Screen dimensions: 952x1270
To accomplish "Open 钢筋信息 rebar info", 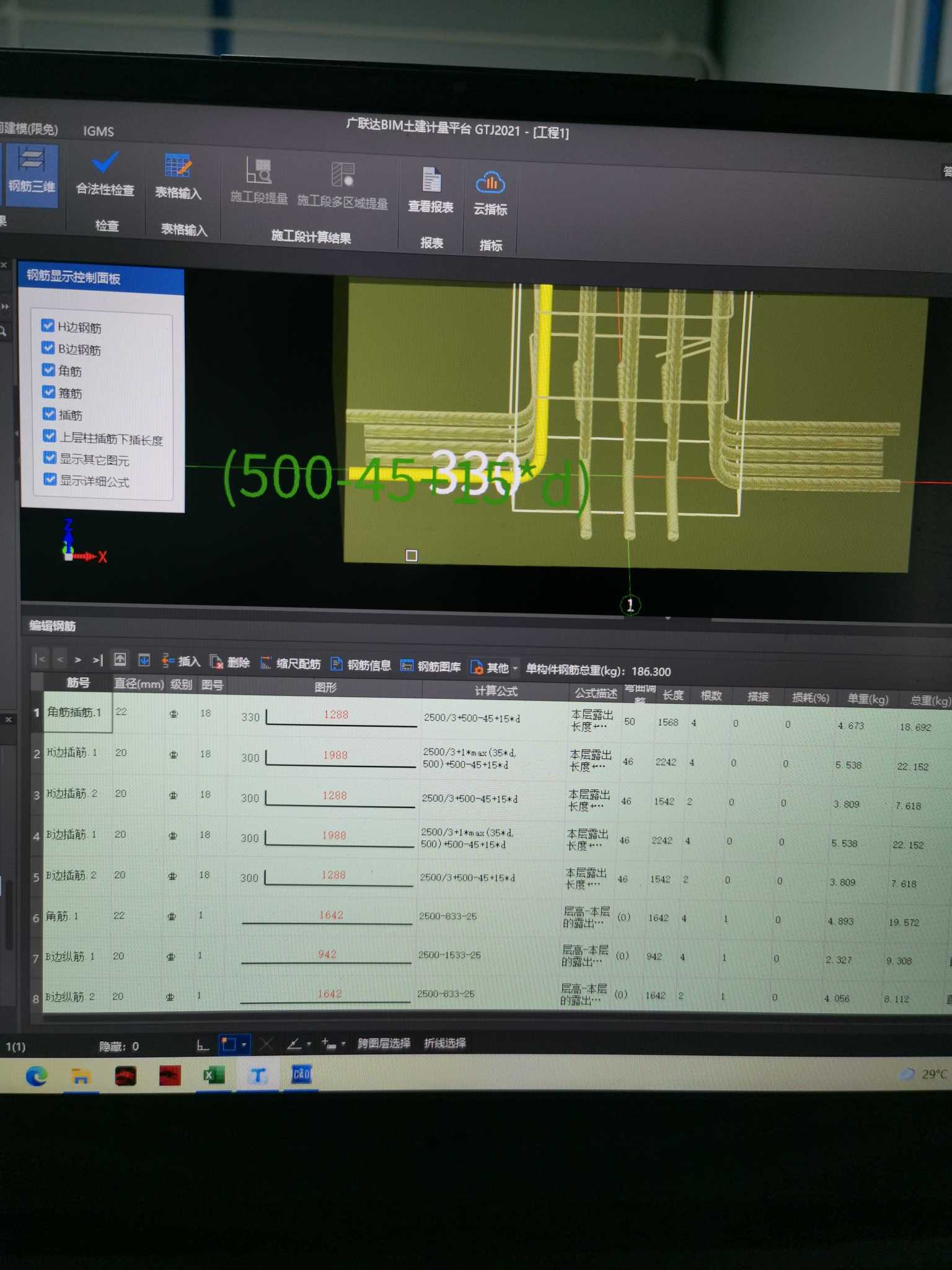I will pos(361,665).
